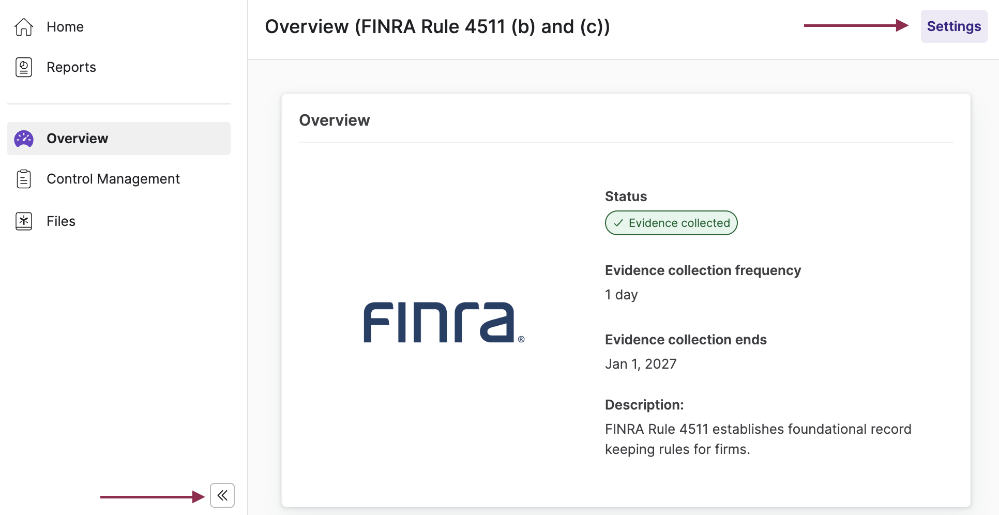
Task: Click the FINRA logo image
Action: (444, 323)
